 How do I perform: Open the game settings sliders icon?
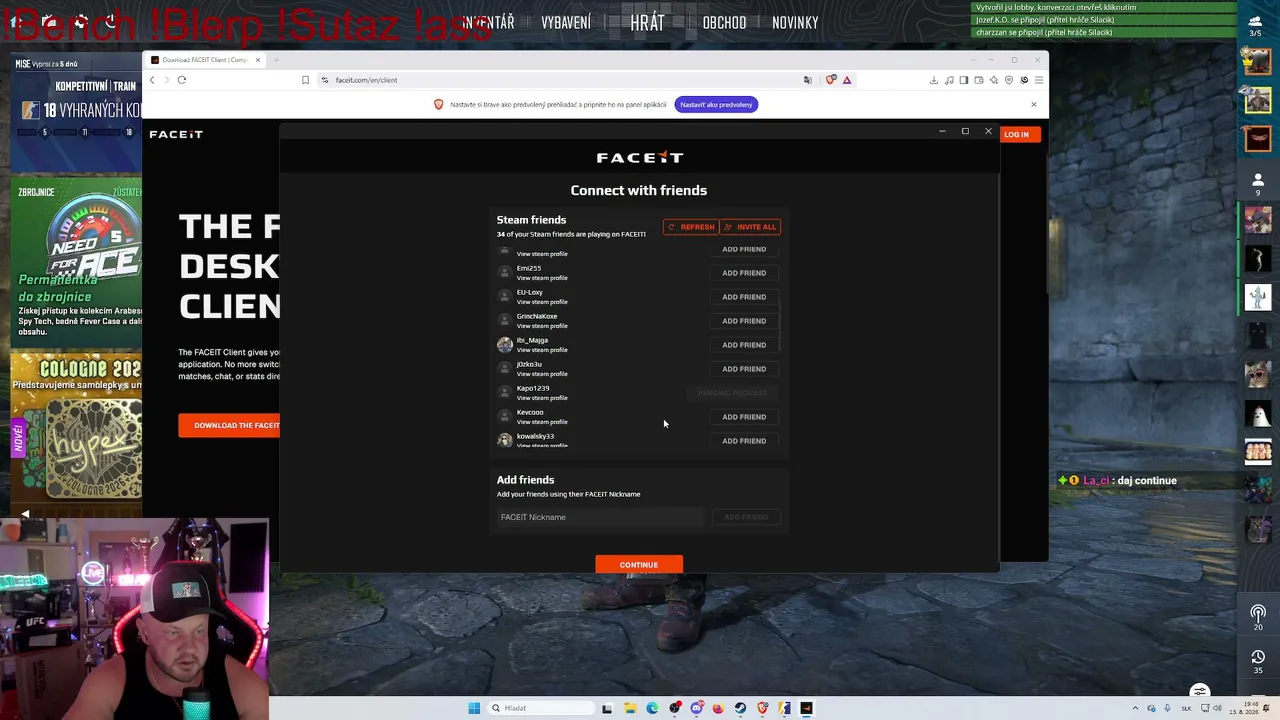click(1200, 692)
